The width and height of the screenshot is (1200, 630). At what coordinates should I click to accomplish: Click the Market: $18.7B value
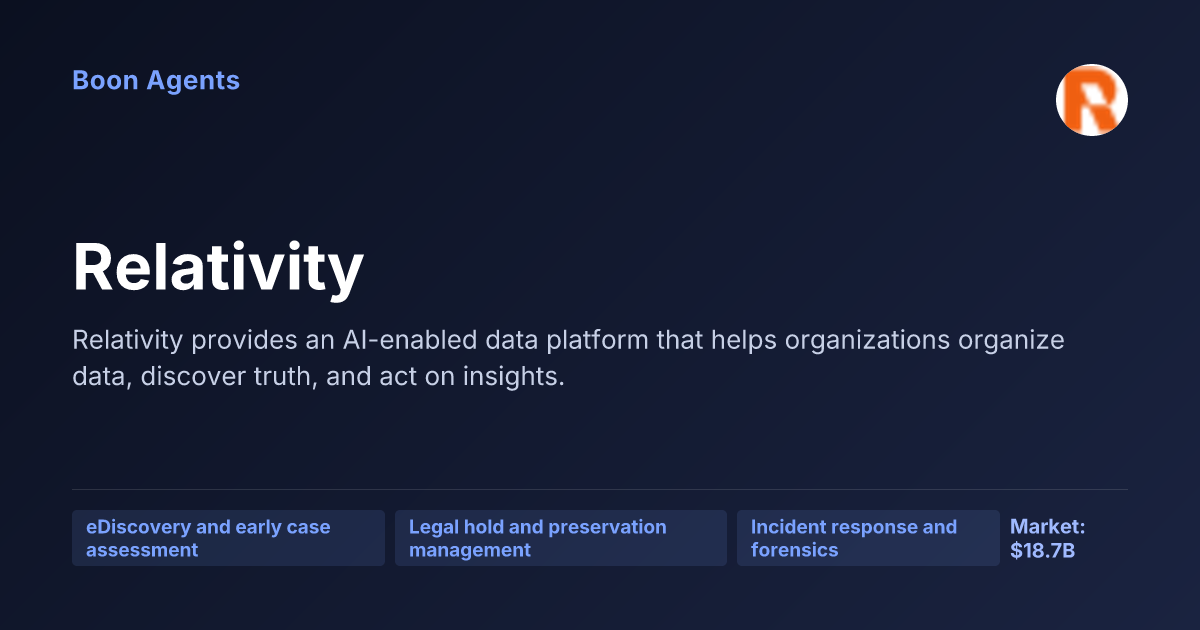click(1047, 538)
